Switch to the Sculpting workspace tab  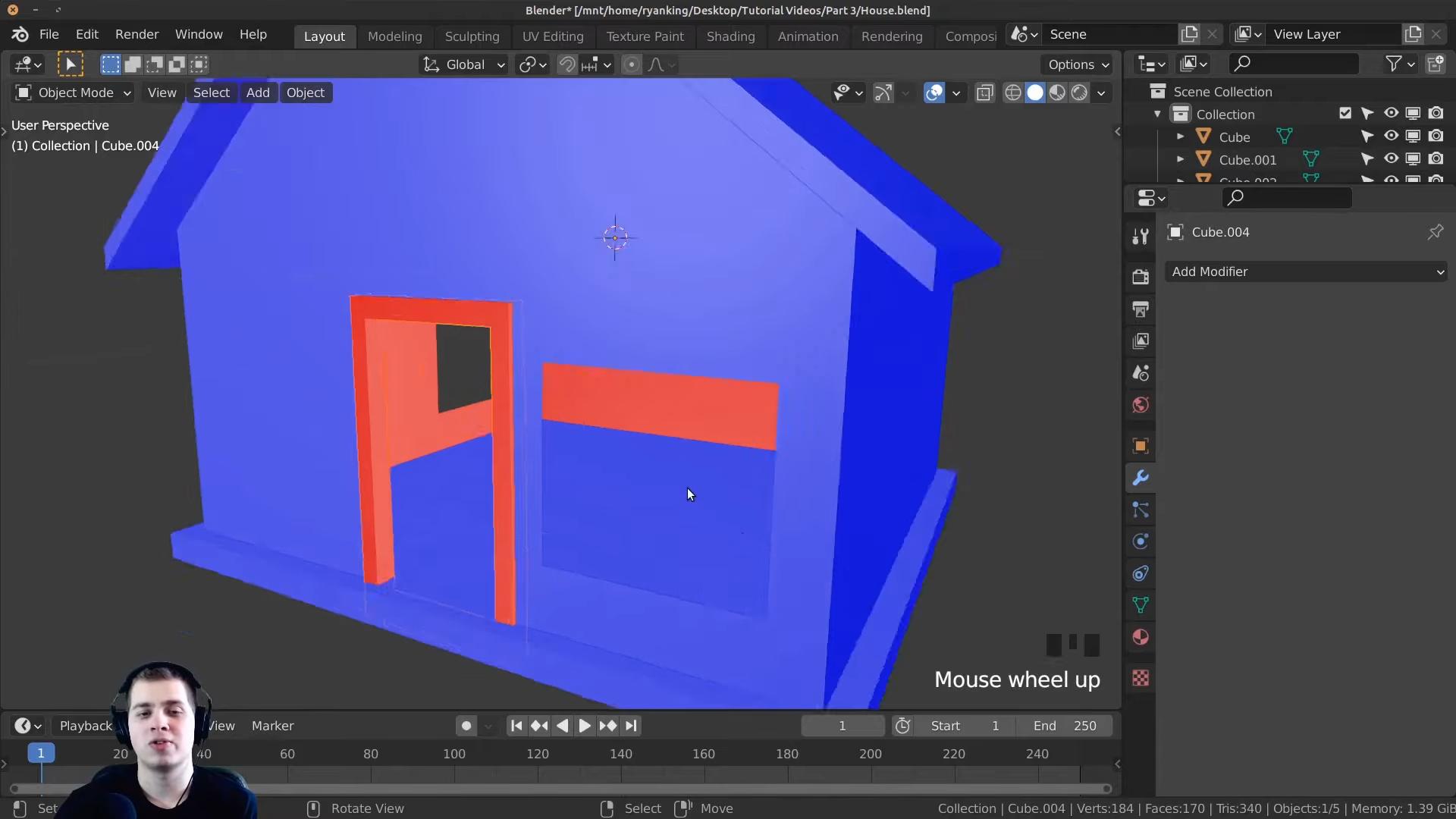(472, 36)
